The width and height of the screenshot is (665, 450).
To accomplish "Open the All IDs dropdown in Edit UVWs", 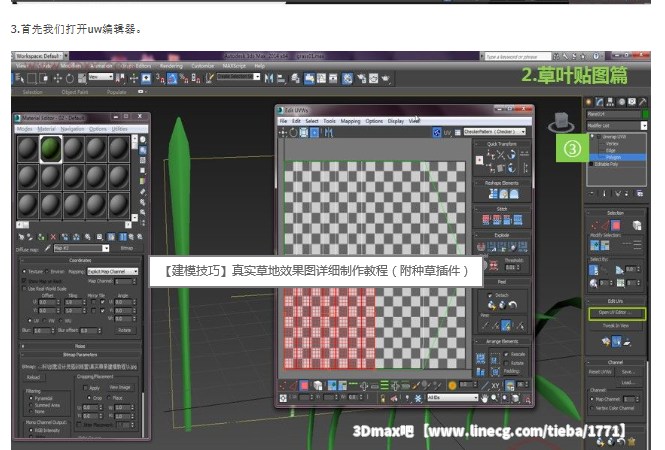I will [452, 398].
